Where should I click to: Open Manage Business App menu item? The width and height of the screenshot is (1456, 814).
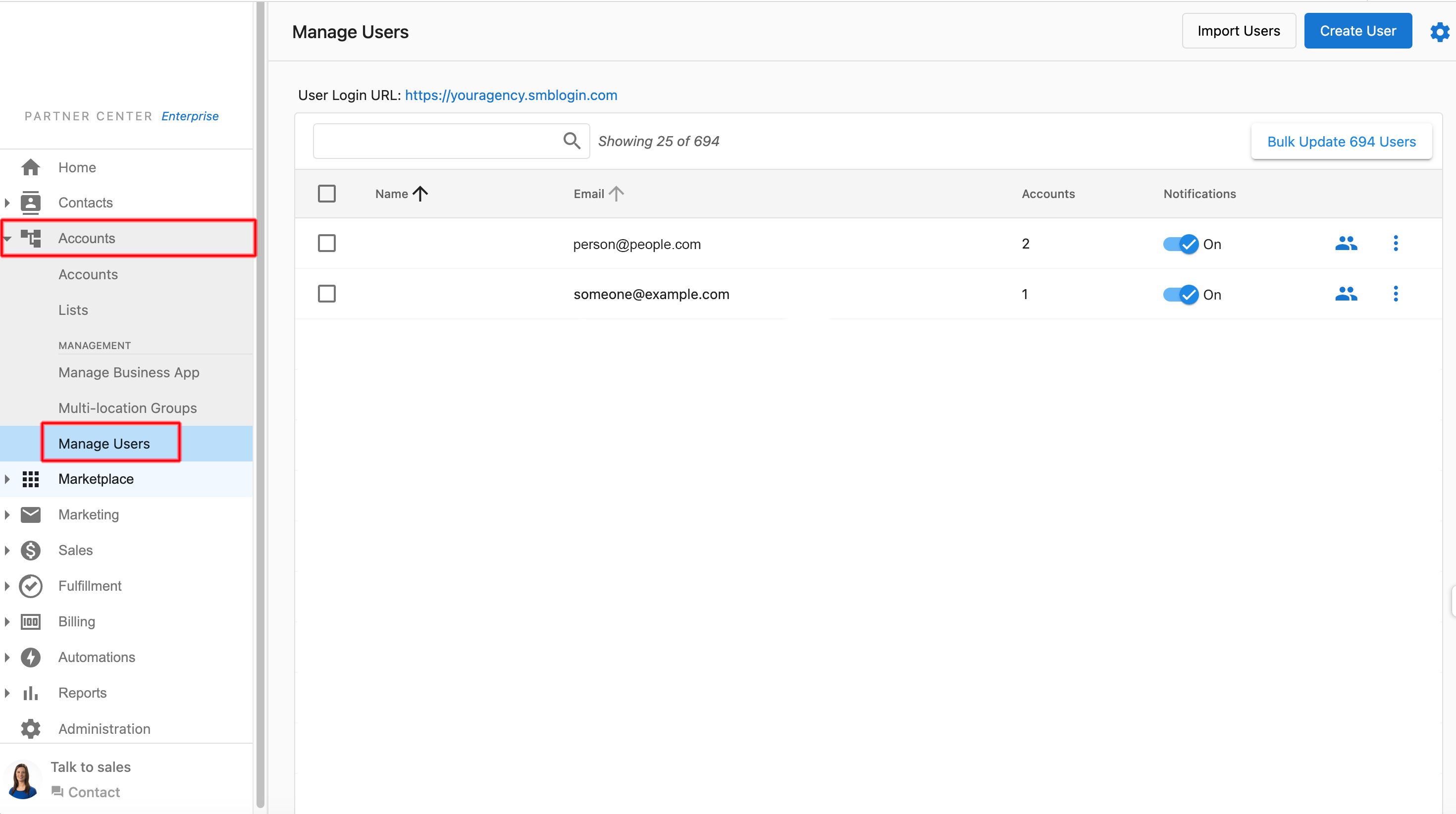coord(129,372)
